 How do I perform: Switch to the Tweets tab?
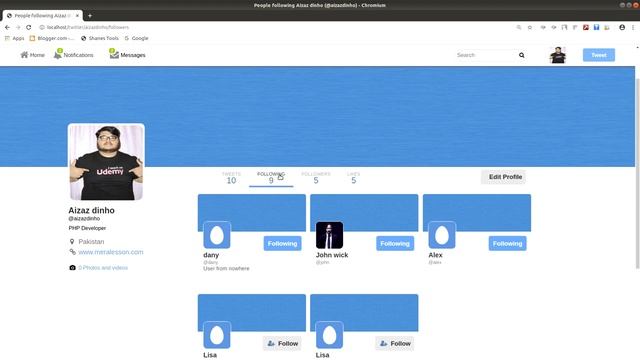(x=231, y=178)
